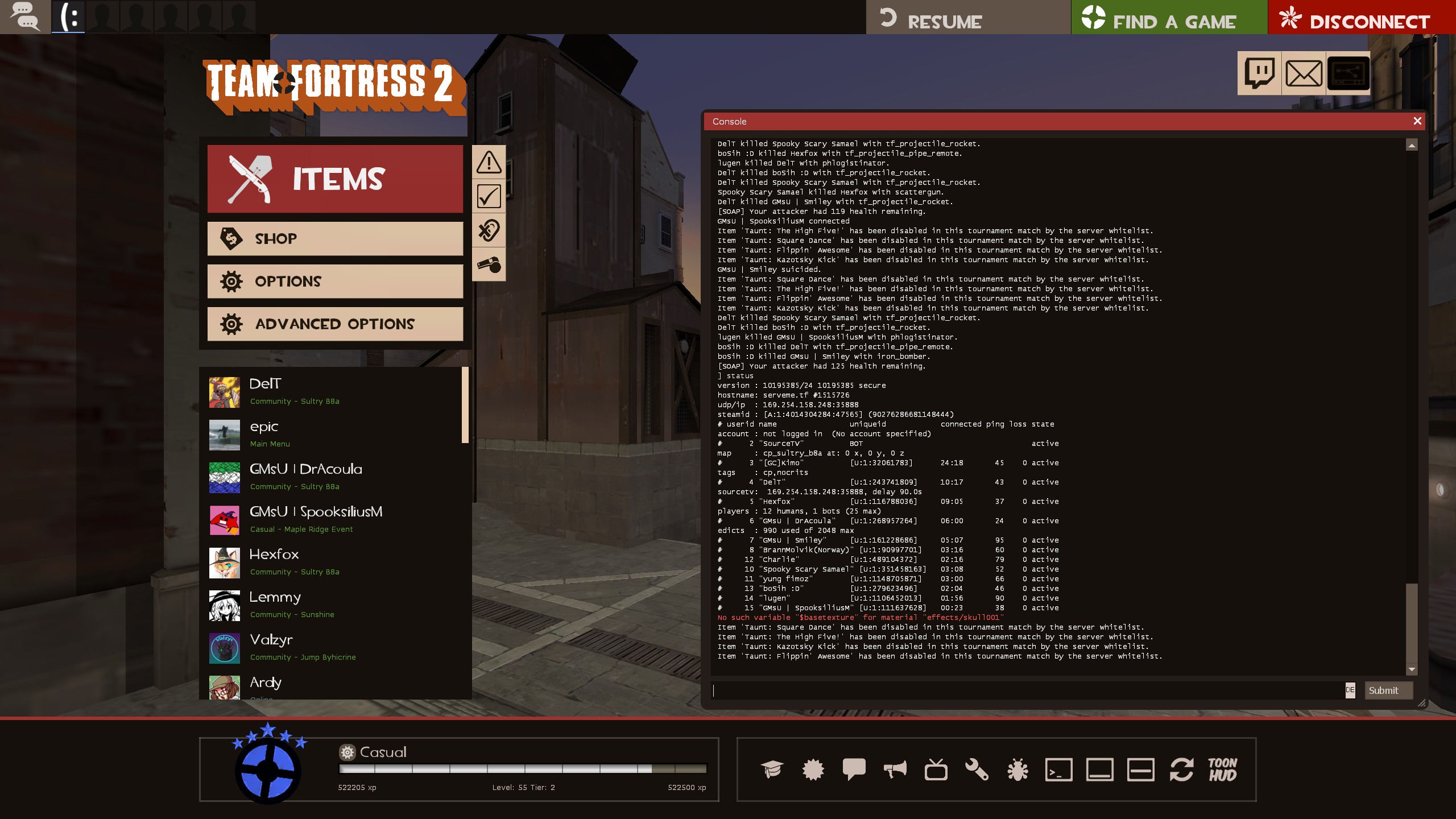Click the Submit console button
This screenshot has width=1456, height=819.
(x=1388, y=690)
